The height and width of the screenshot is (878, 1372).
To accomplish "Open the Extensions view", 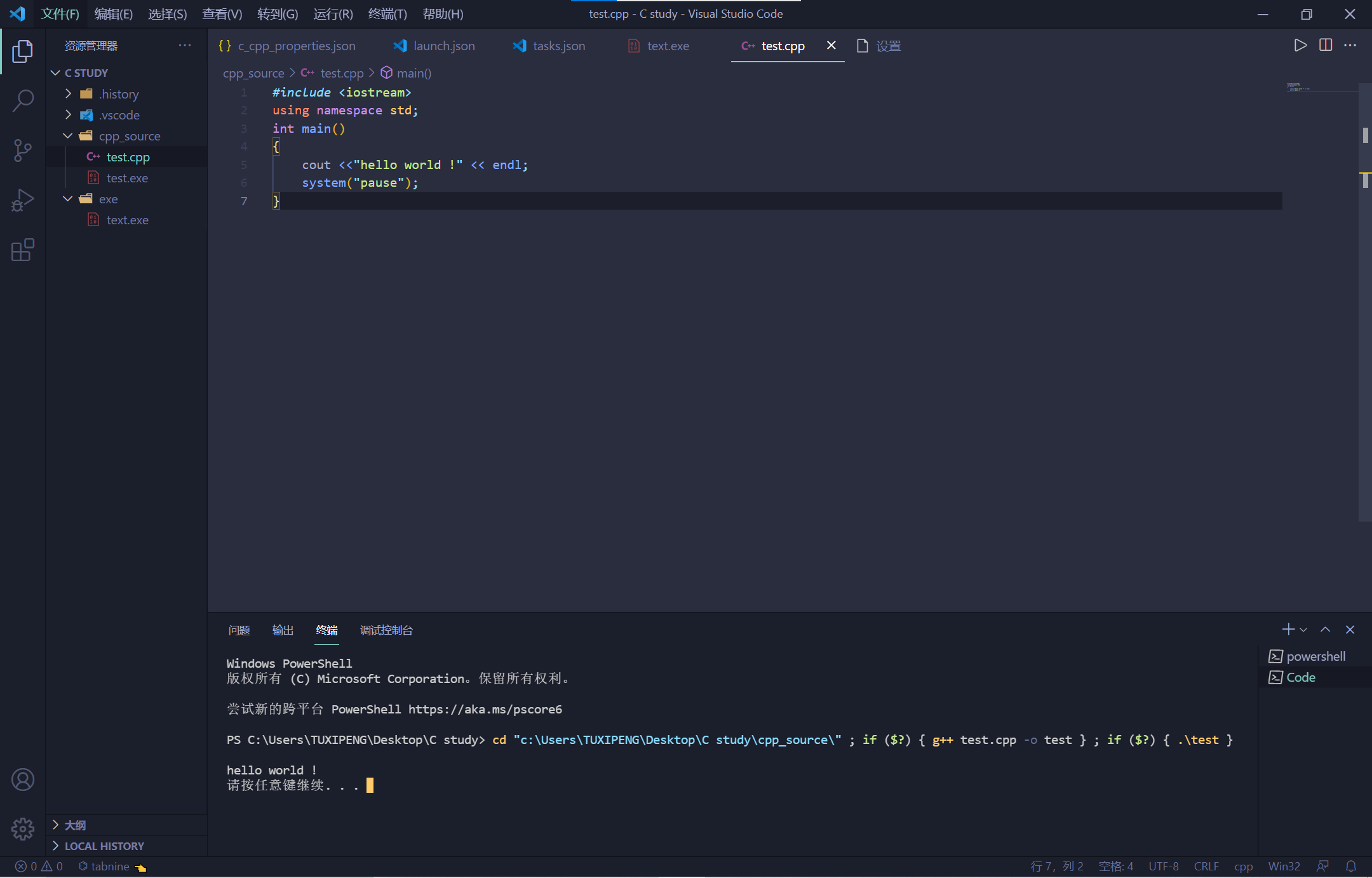I will tap(23, 250).
